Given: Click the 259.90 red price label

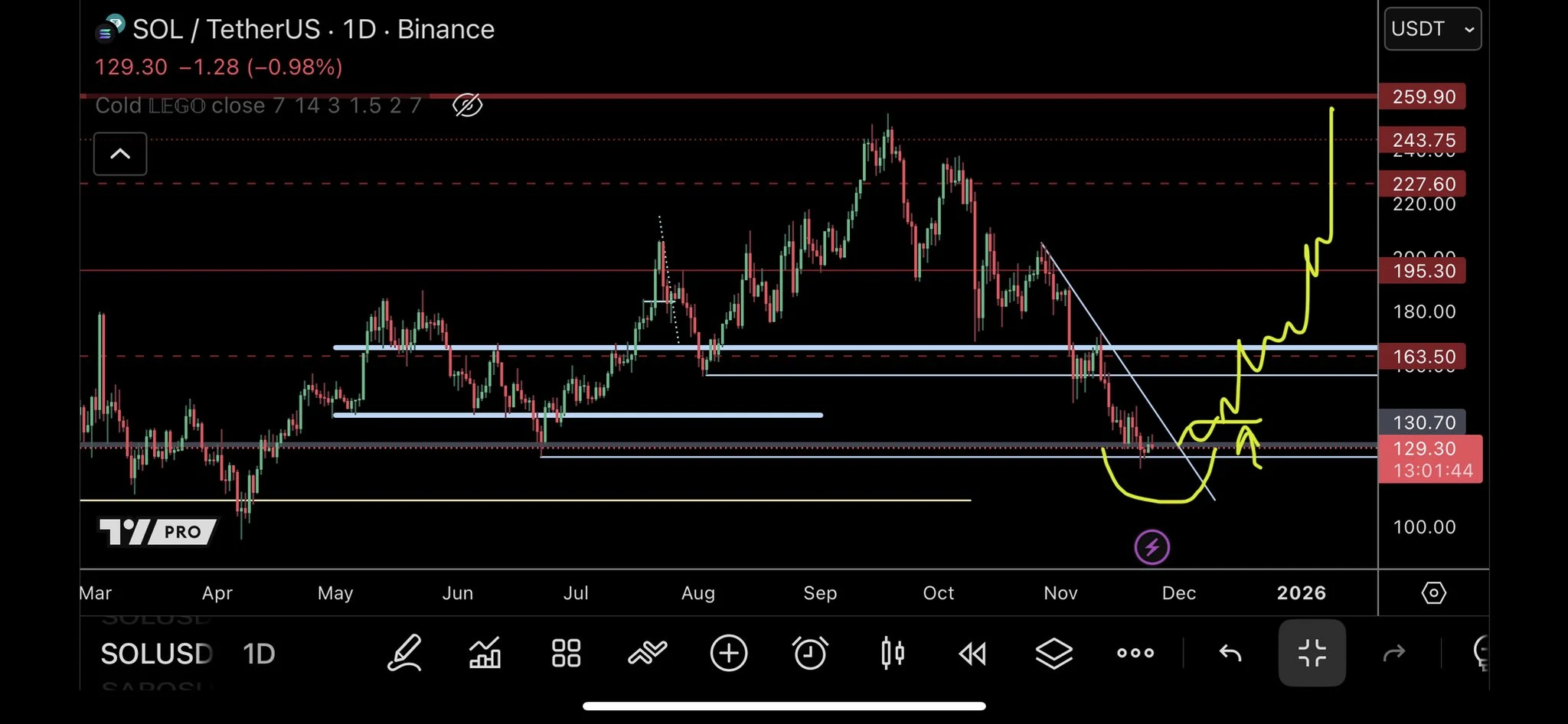Looking at the screenshot, I should pyautogui.click(x=1423, y=97).
